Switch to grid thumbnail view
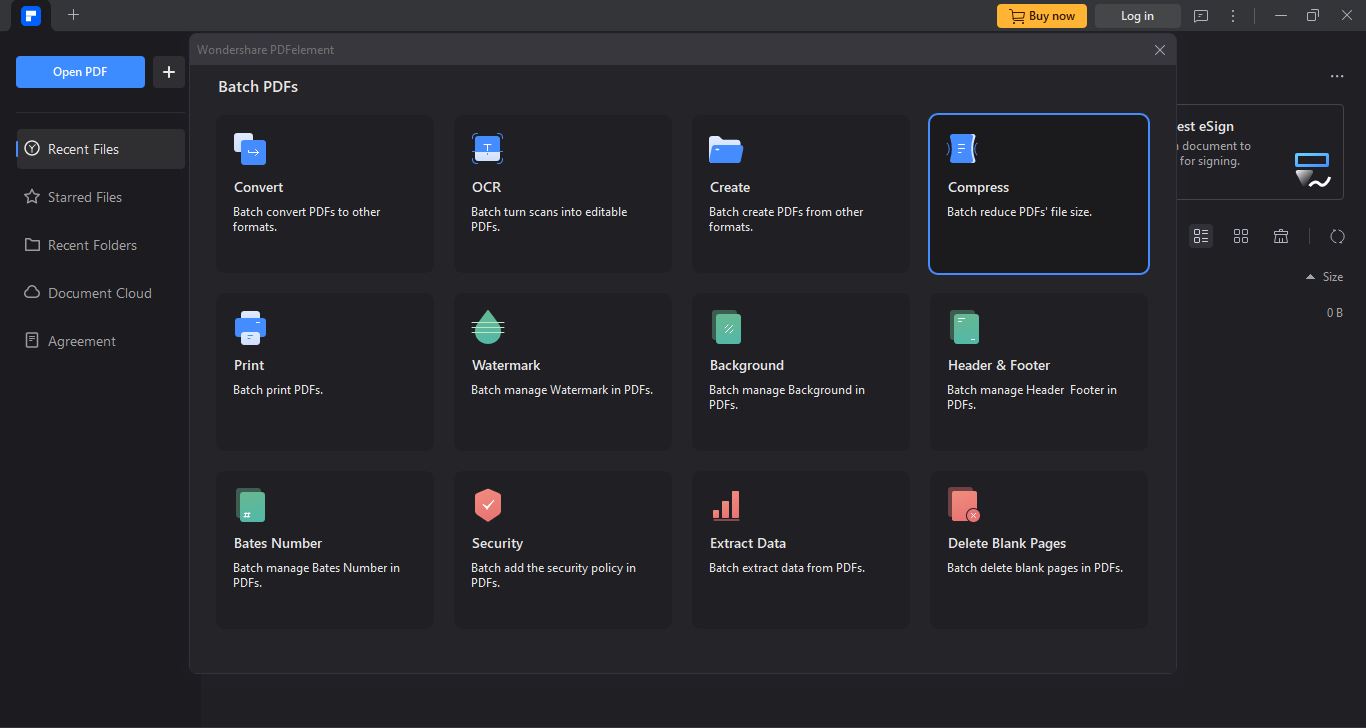The image size is (1366, 728). pyautogui.click(x=1241, y=236)
